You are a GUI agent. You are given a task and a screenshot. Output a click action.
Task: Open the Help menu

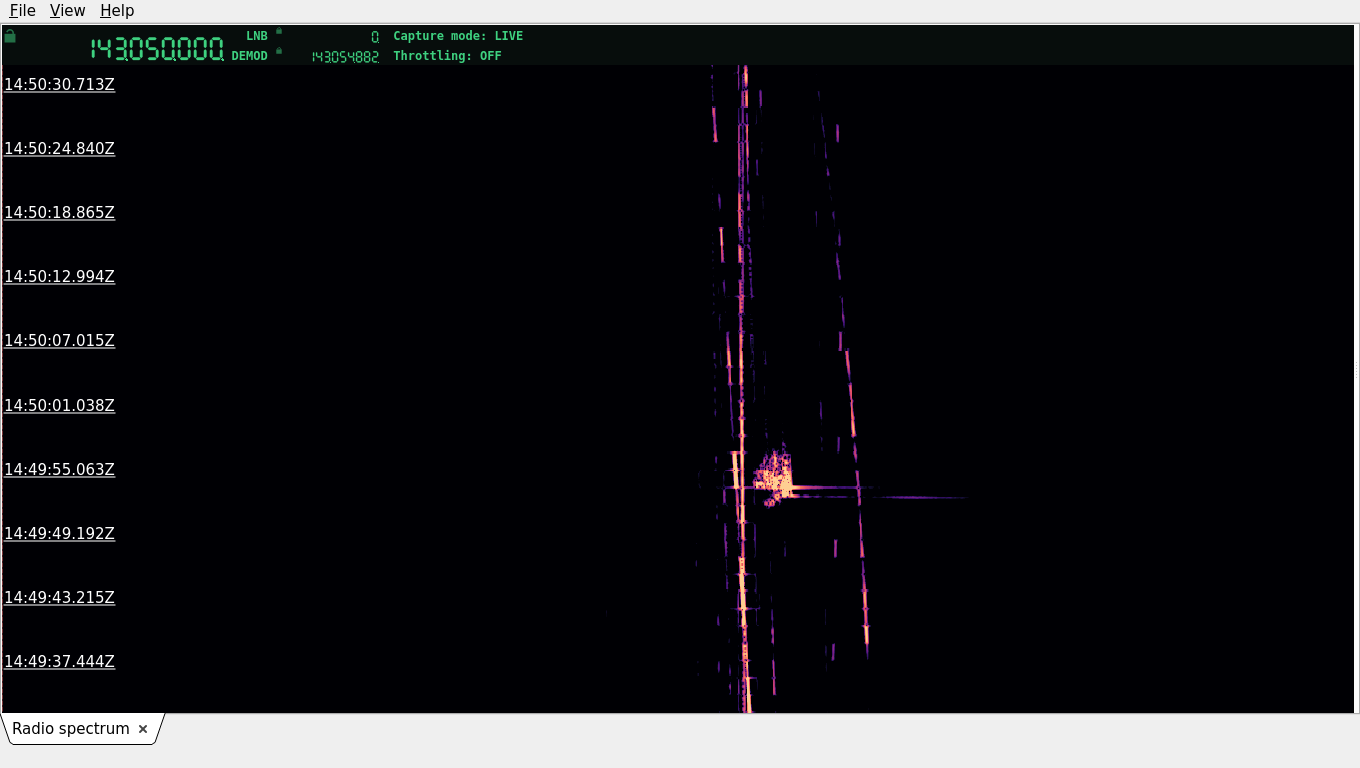coord(117,11)
